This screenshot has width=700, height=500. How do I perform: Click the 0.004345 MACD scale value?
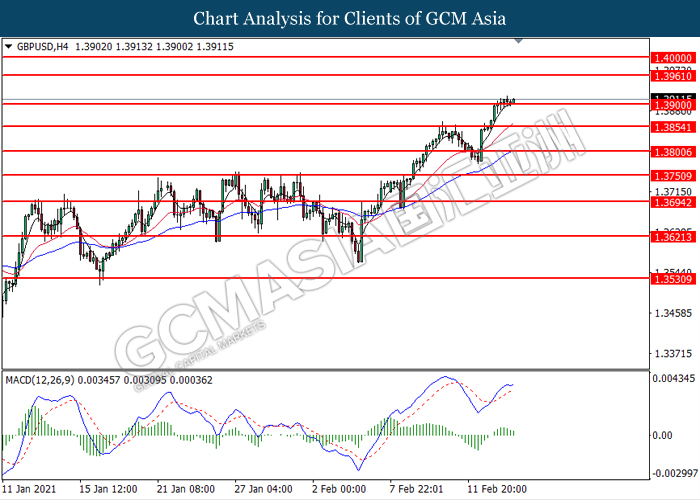click(674, 379)
